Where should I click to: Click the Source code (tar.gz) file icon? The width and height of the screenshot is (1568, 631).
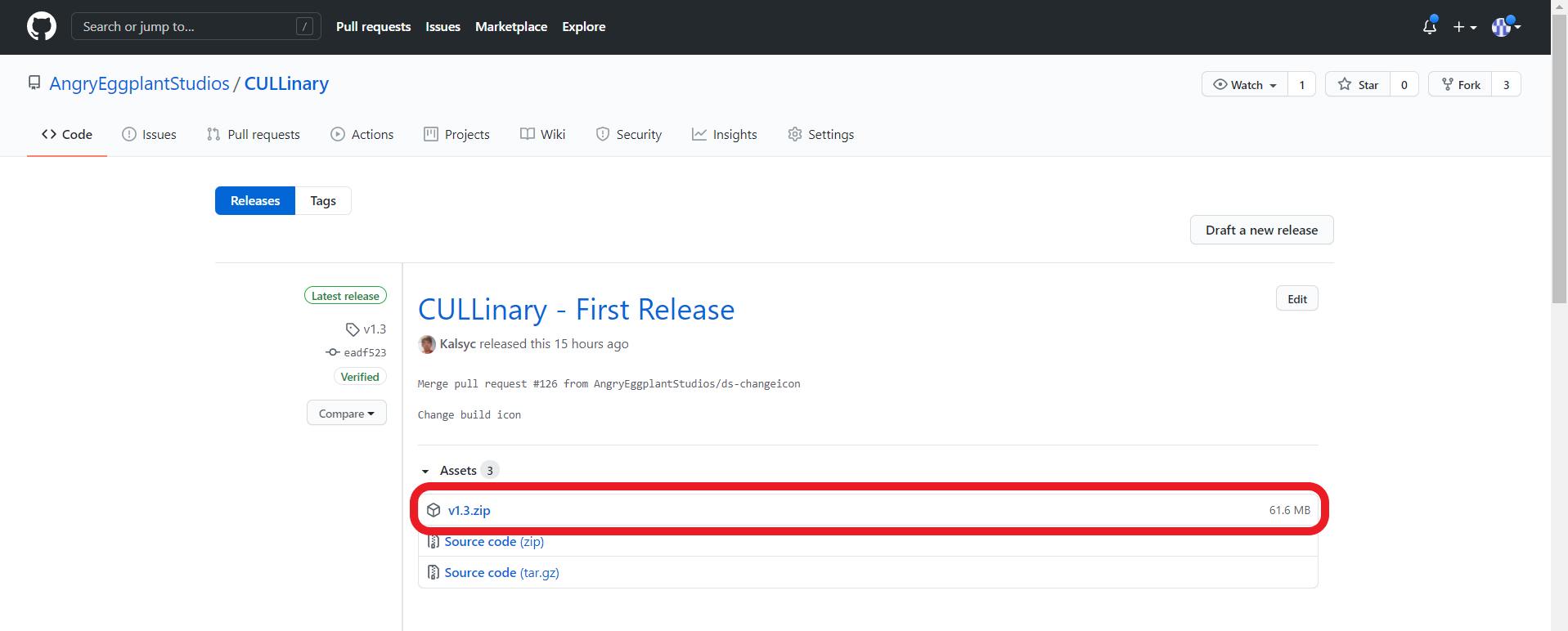pos(434,572)
